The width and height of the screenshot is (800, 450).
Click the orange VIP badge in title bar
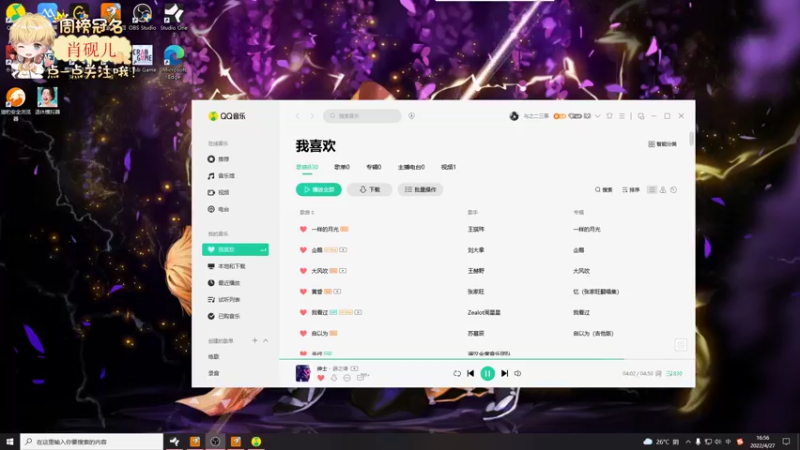point(560,116)
